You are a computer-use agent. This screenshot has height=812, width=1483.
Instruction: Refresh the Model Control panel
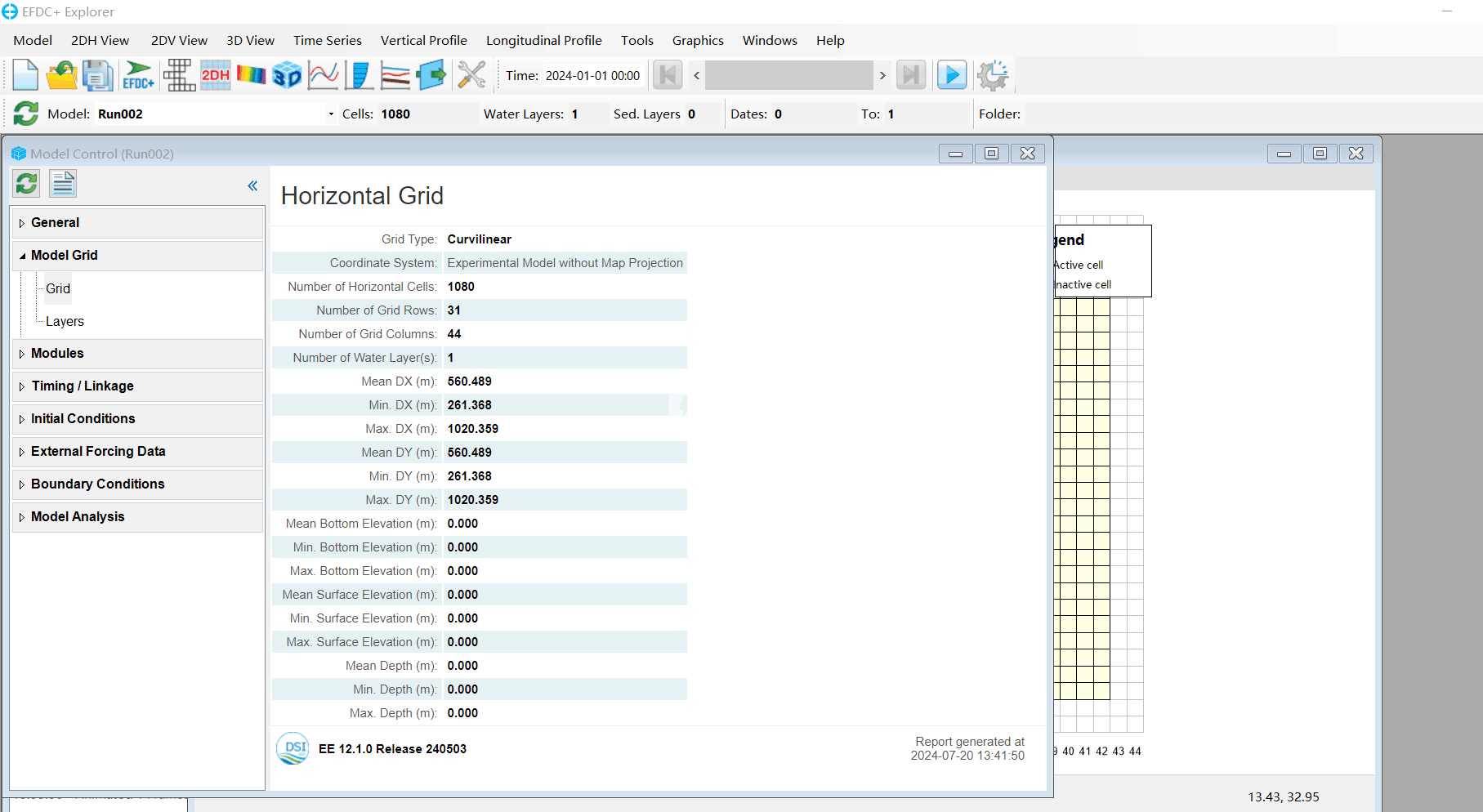[x=27, y=184]
